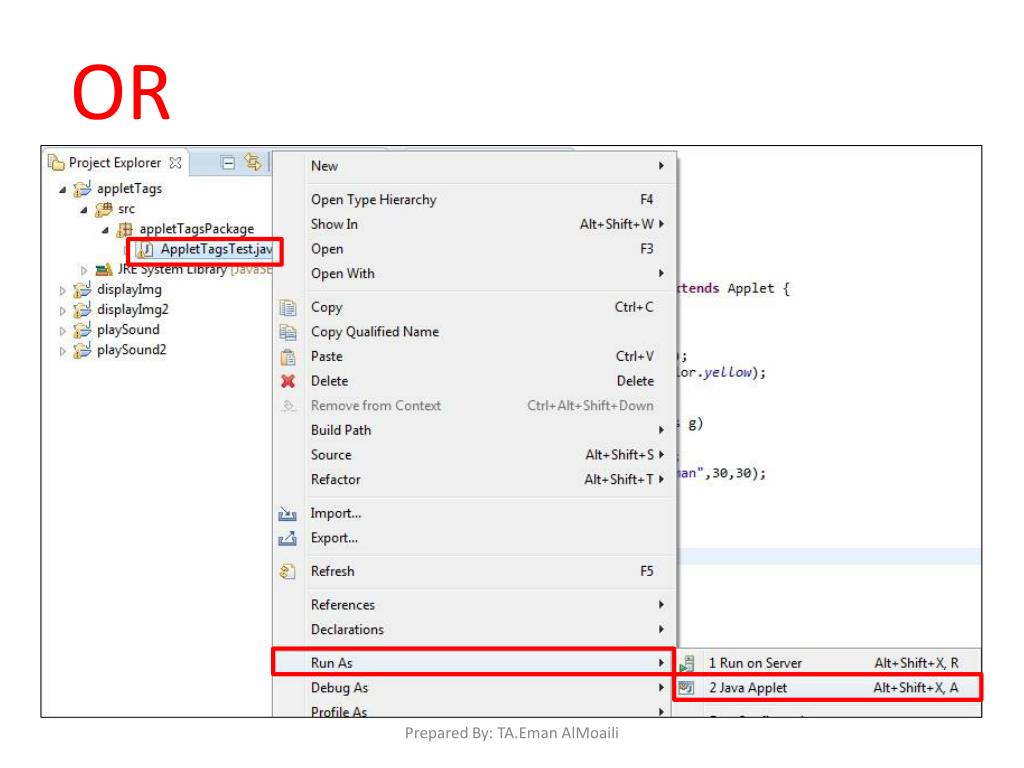Open the Refactor submenu

pos(475,479)
